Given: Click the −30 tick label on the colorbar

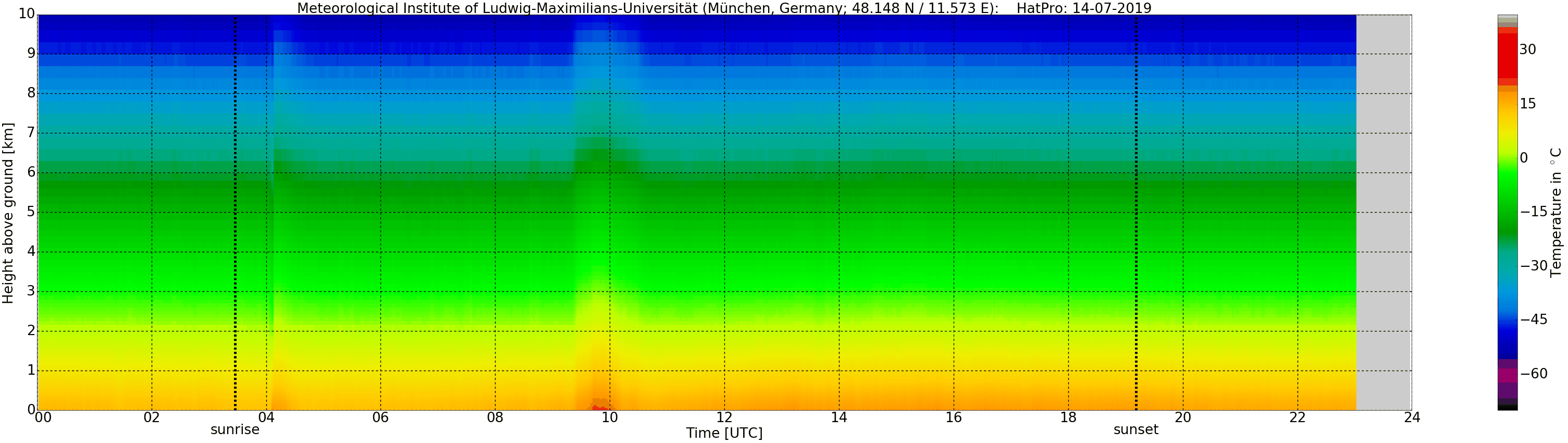Looking at the screenshot, I should coord(1533,266).
